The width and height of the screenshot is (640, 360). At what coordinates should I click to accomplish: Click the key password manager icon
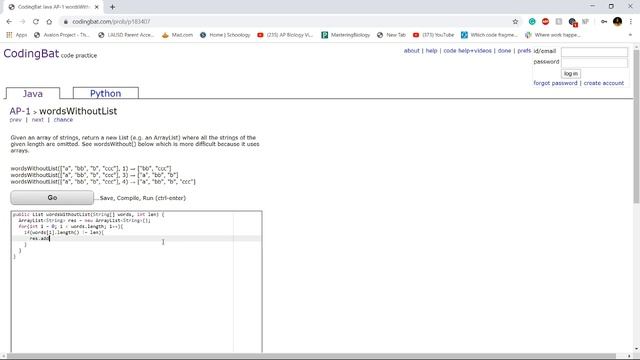click(604, 22)
